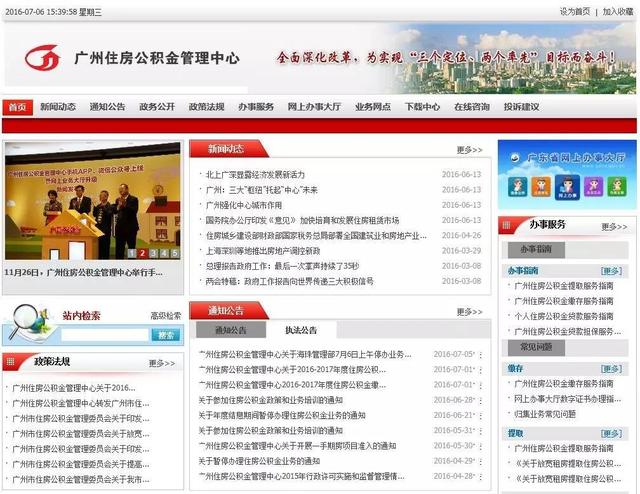
Task: Open the purple icon in Guangdong service banner
Action: (x=593, y=187)
